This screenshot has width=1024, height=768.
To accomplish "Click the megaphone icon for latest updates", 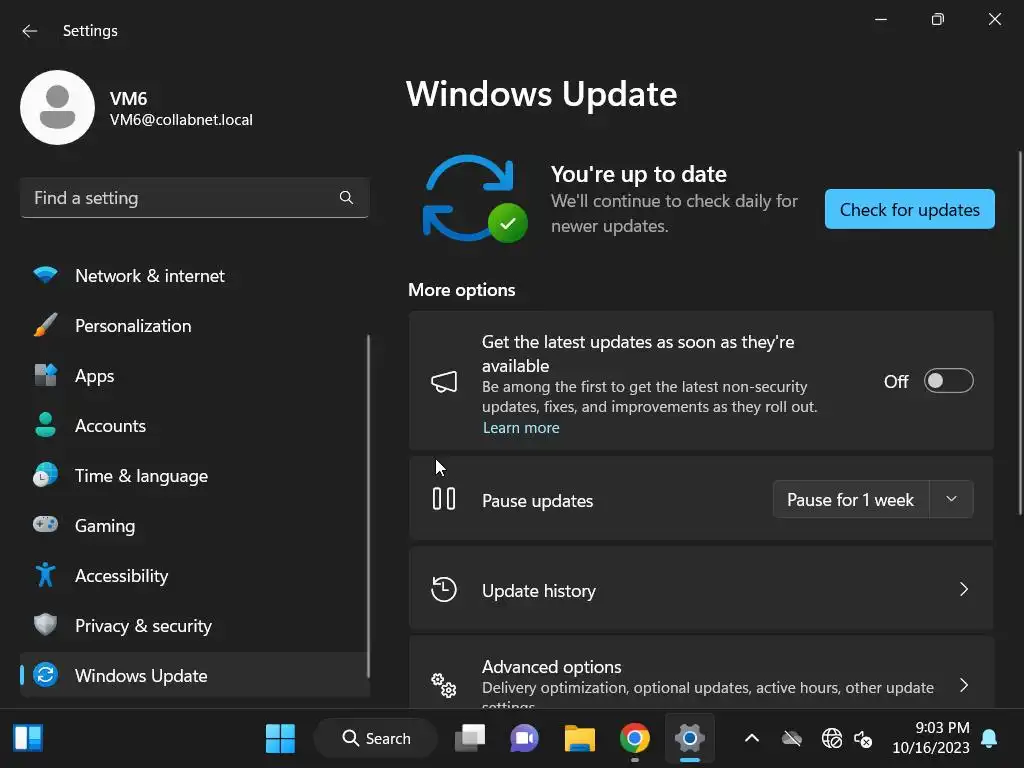I will tap(444, 382).
